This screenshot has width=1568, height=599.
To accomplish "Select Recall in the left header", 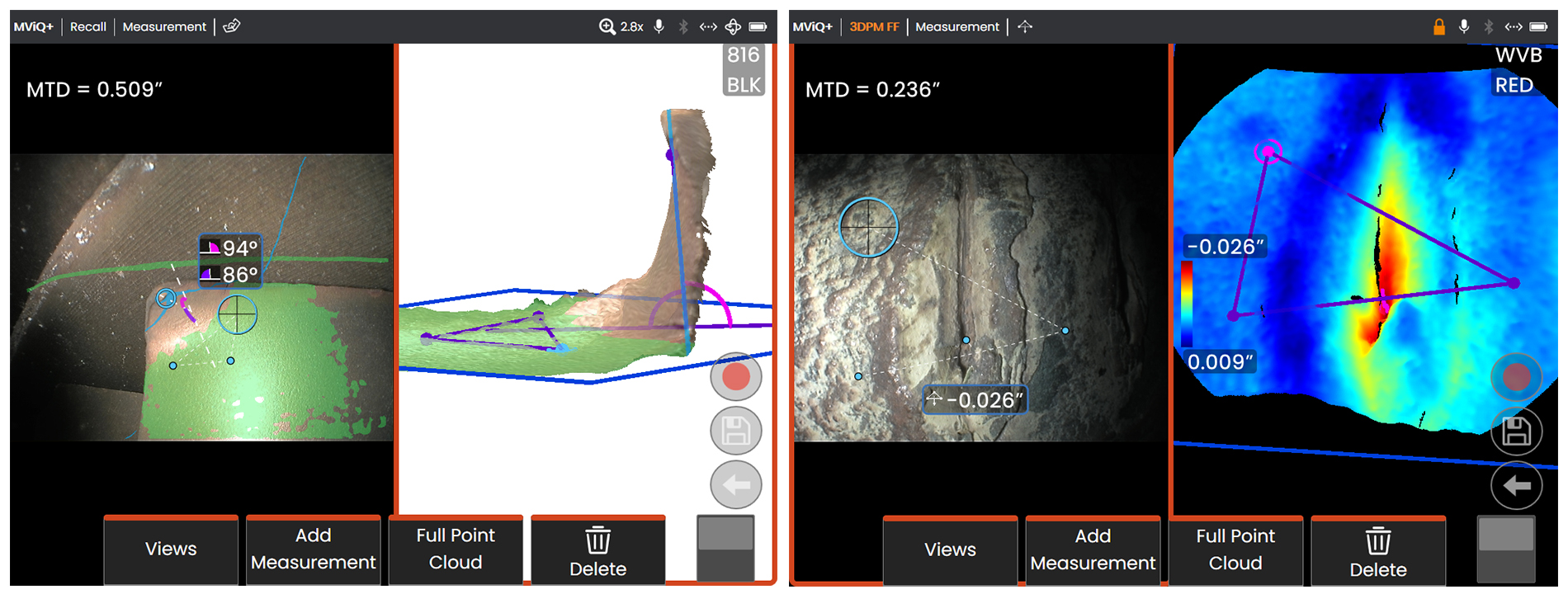I will [x=87, y=26].
